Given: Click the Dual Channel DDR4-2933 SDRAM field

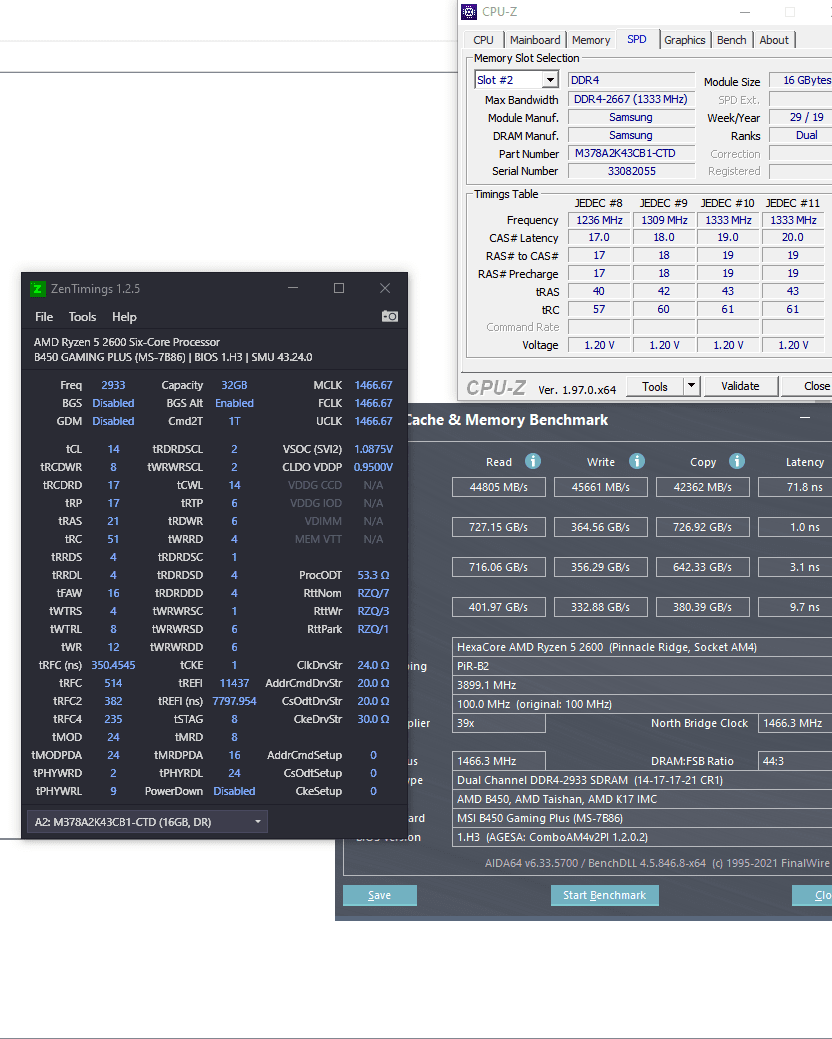Looking at the screenshot, I should point(642,780).
